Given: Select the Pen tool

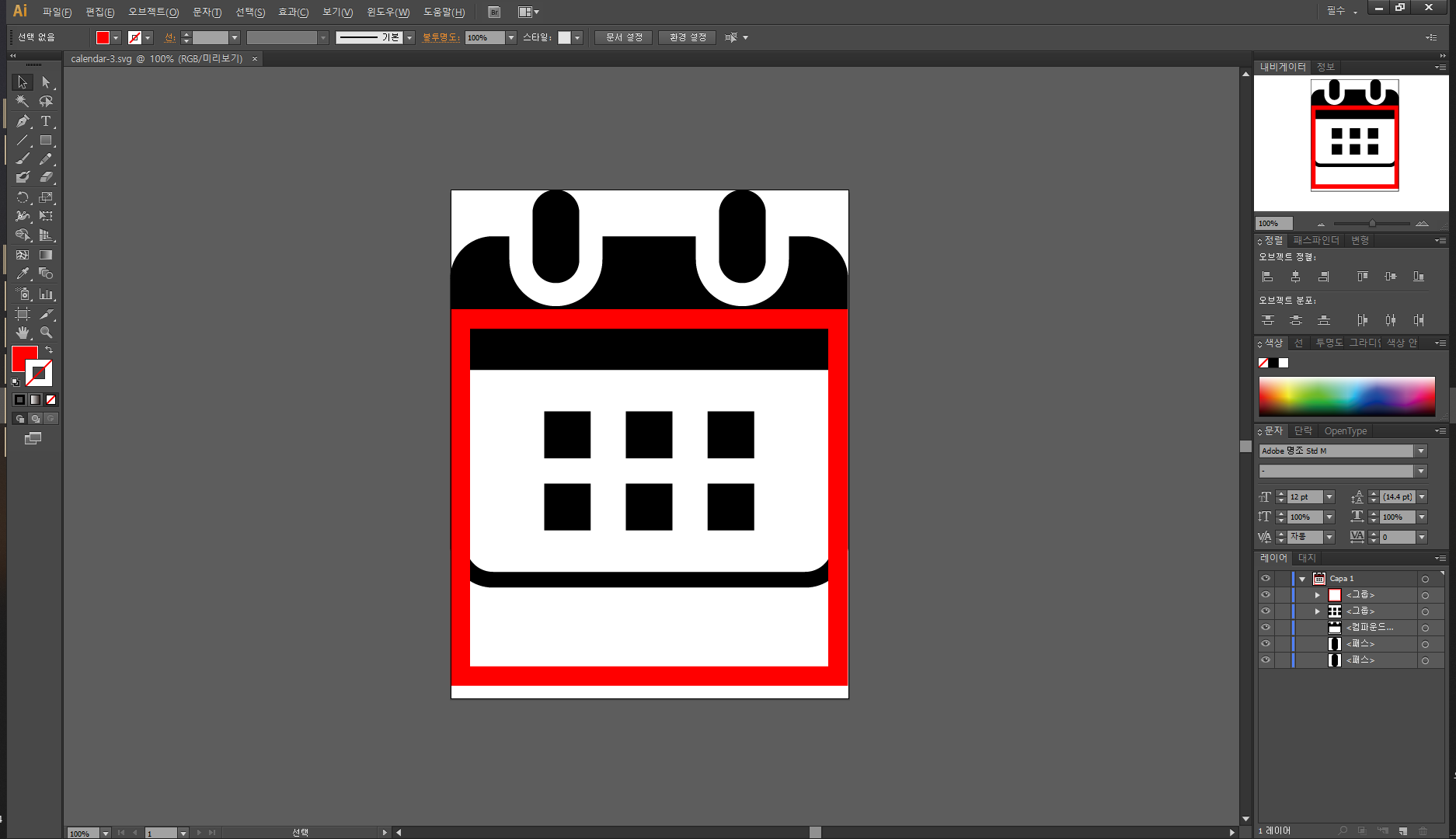Looking at the screenshot, I should point(23,121).
